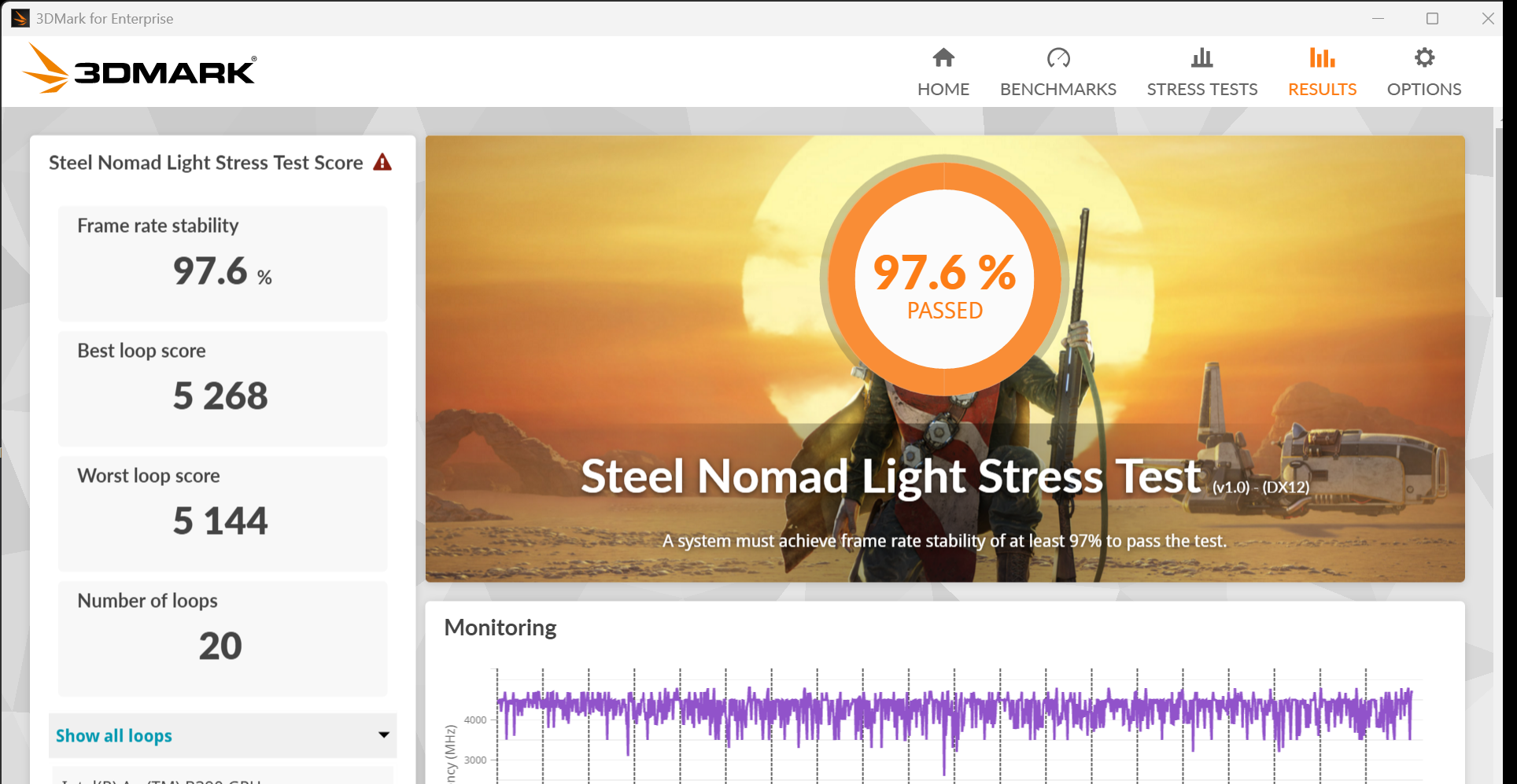Viewport: 1517px width, 784px height.
Task: Click the 3DMark title bar app icon
Action: (x=20, y=18)
